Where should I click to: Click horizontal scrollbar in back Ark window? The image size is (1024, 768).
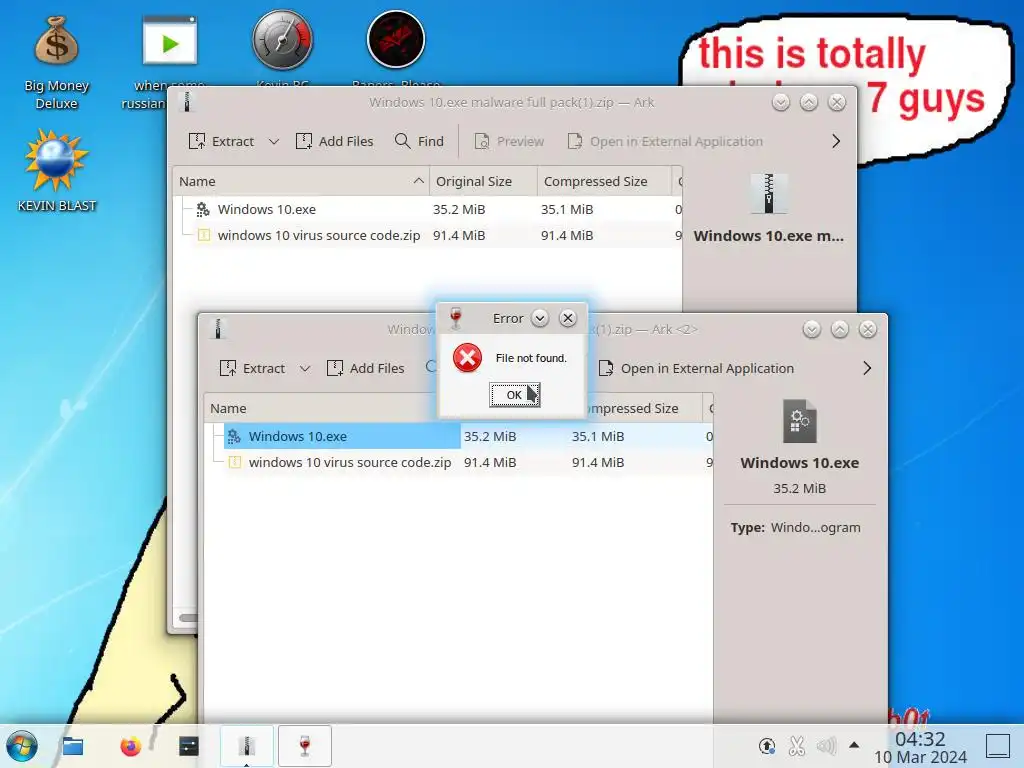[x=187, y=618]
